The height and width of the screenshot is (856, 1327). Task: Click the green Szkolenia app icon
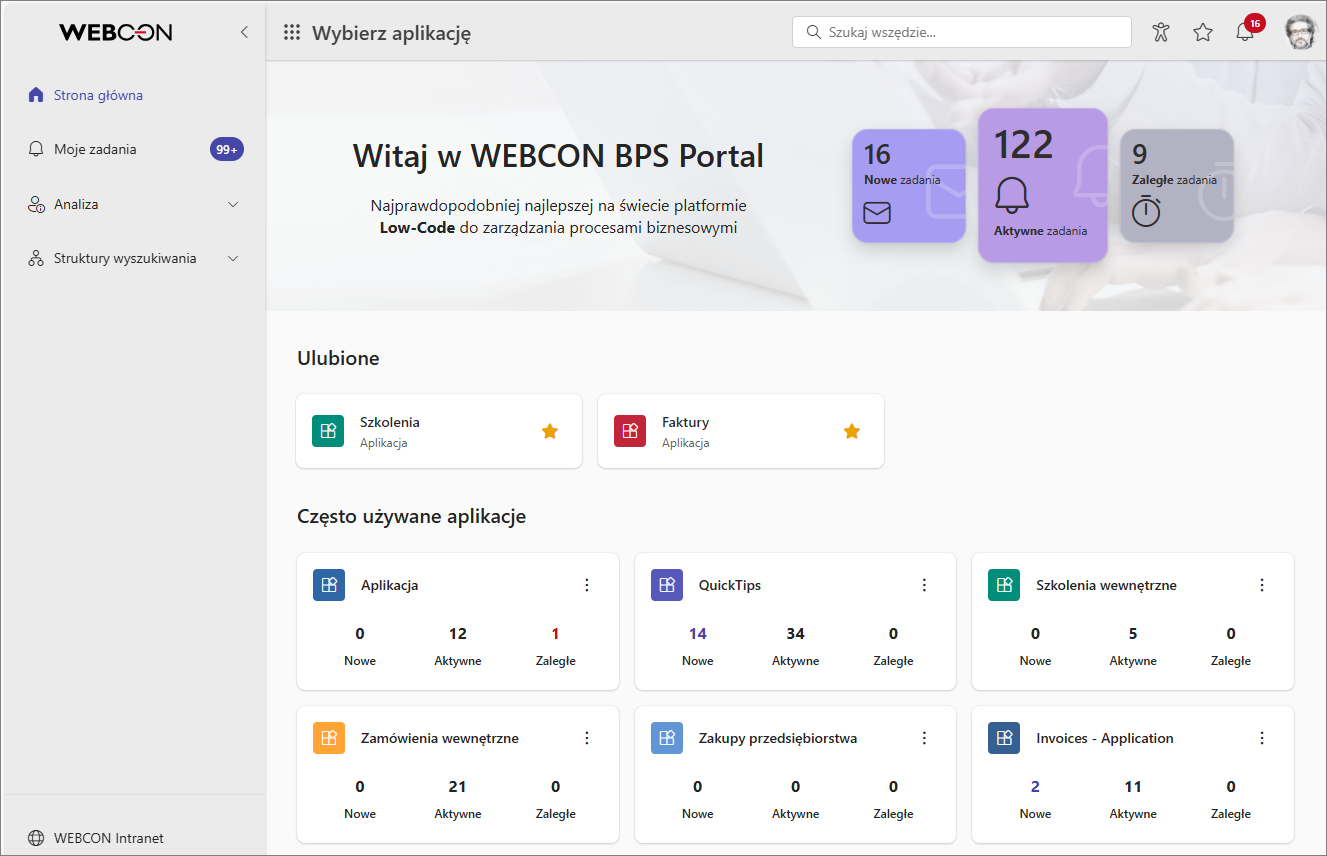[x=328, y=431]
